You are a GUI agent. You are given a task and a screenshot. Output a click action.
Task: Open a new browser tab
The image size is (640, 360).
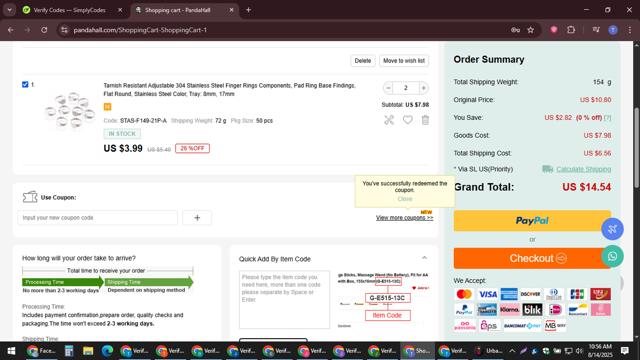click(x=248, y=10)
